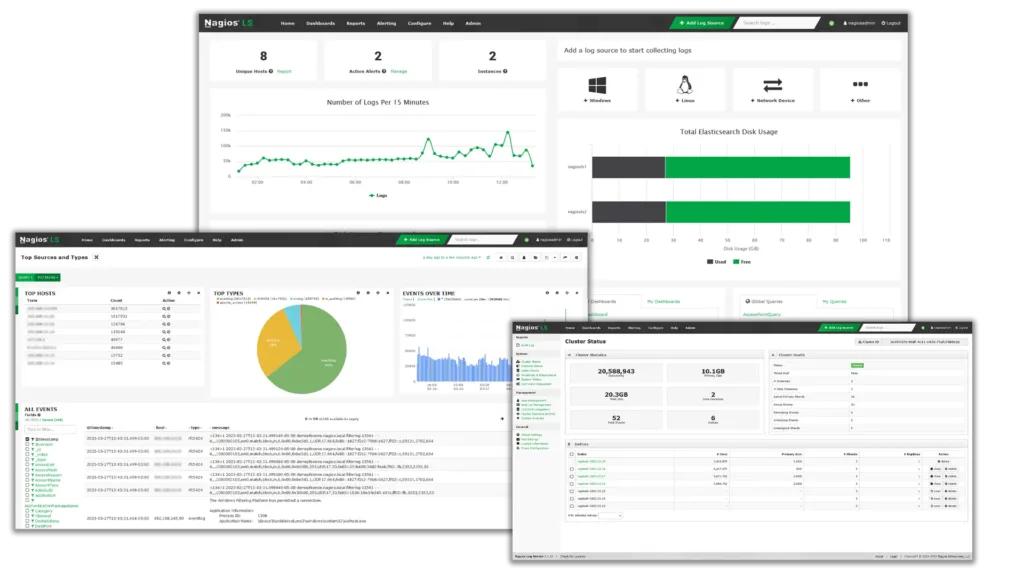
Task: Click help icon next to Instances
Action: coord(505,71)
